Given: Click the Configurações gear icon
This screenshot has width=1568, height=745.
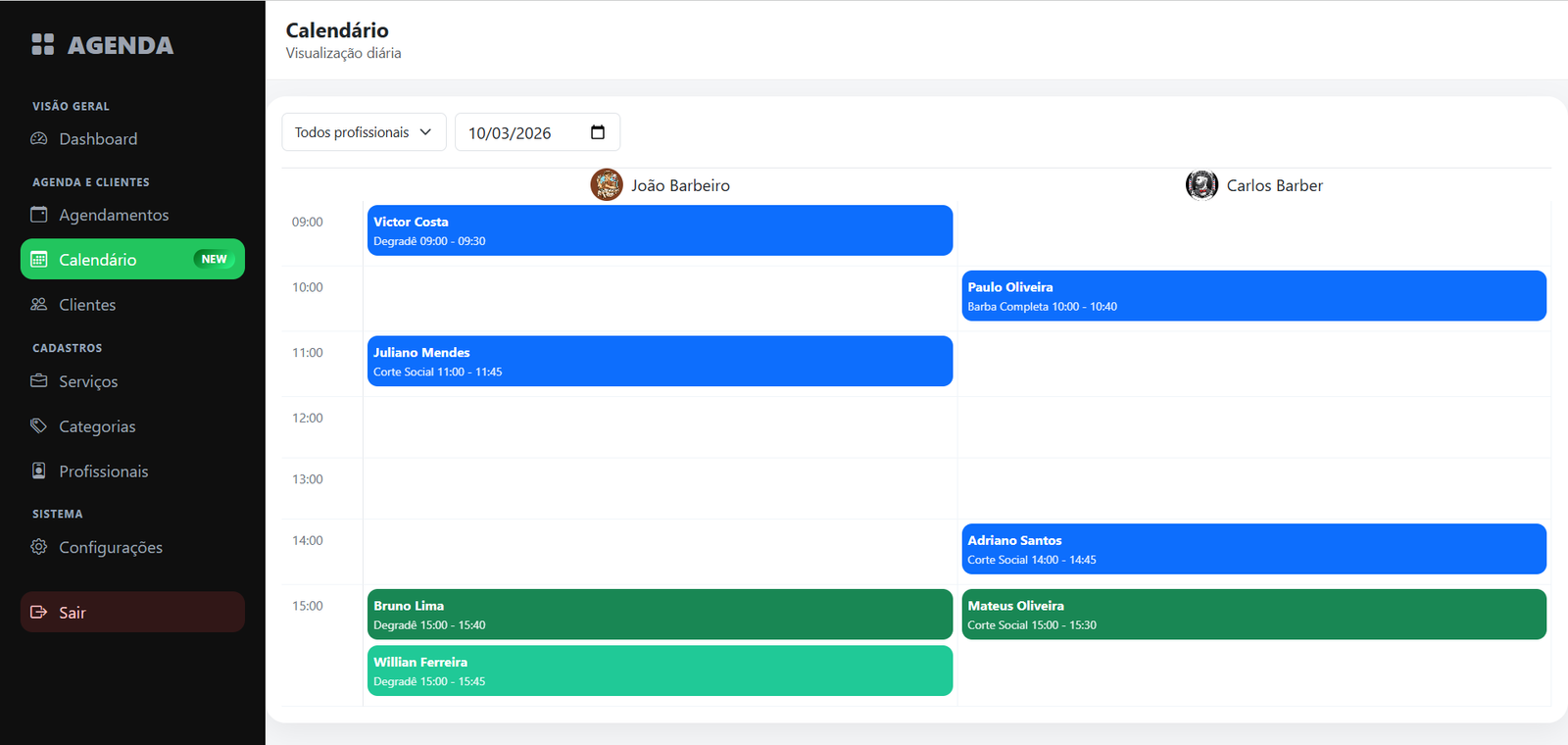Looking at the screenshot, I should point(39,547).
